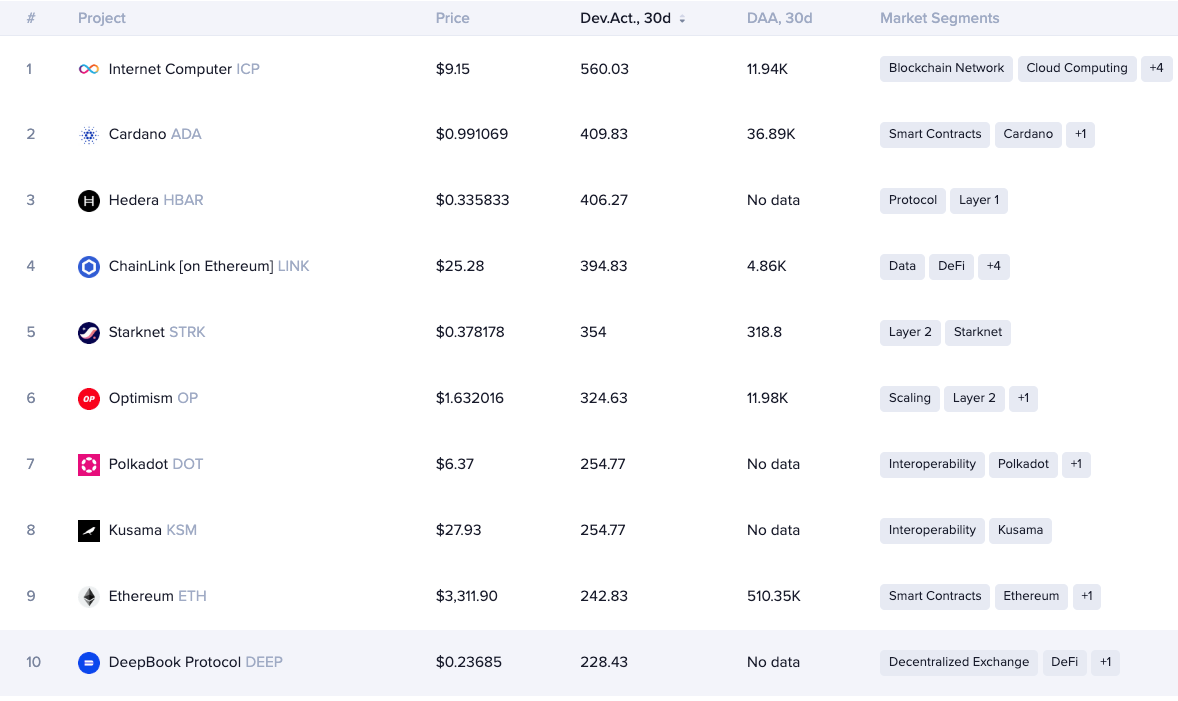Click the Kusama black bird logo icon
Viewport: 1178px width, 701px height.
coord(89,531)
